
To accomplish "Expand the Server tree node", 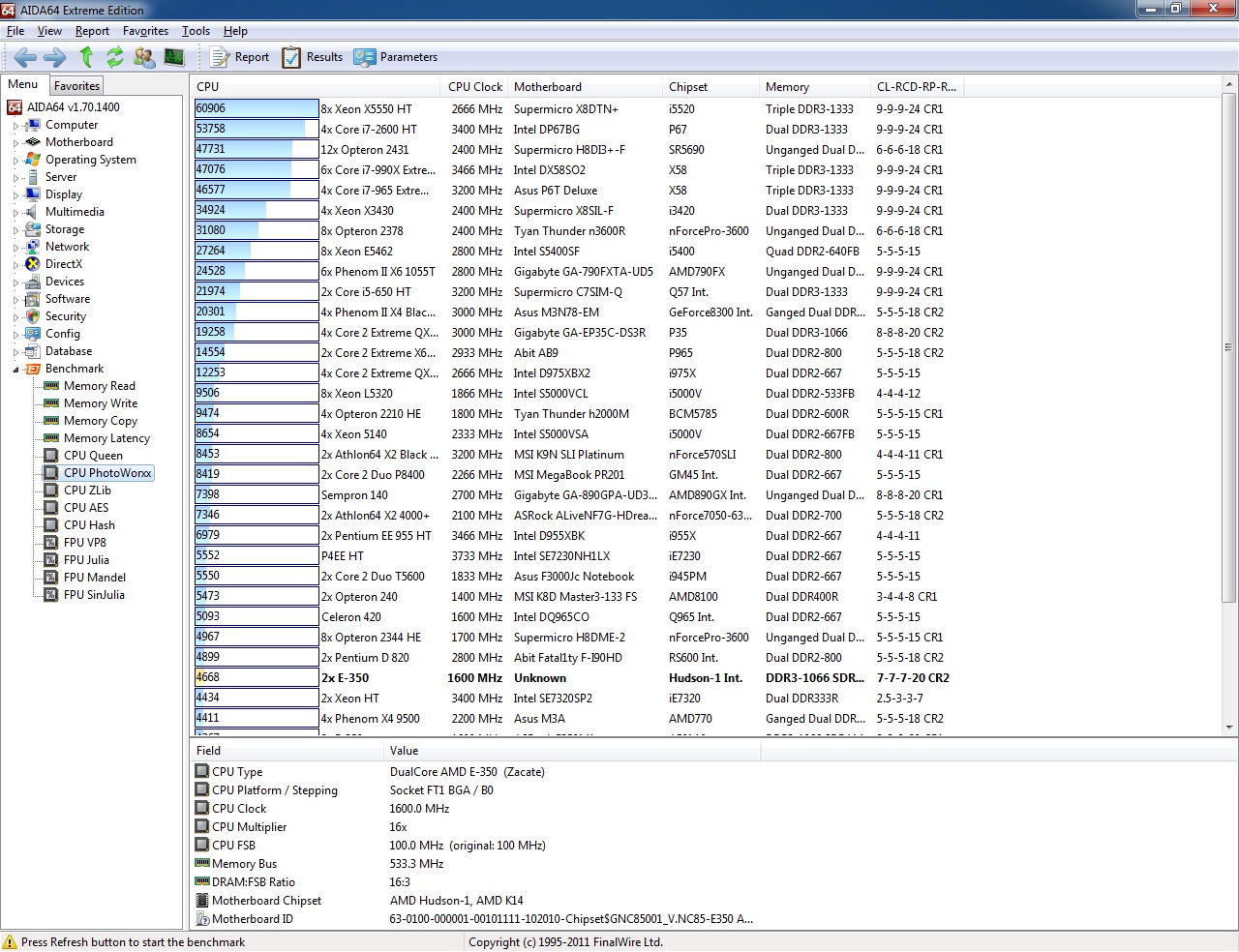I will (x=15, y=178).
